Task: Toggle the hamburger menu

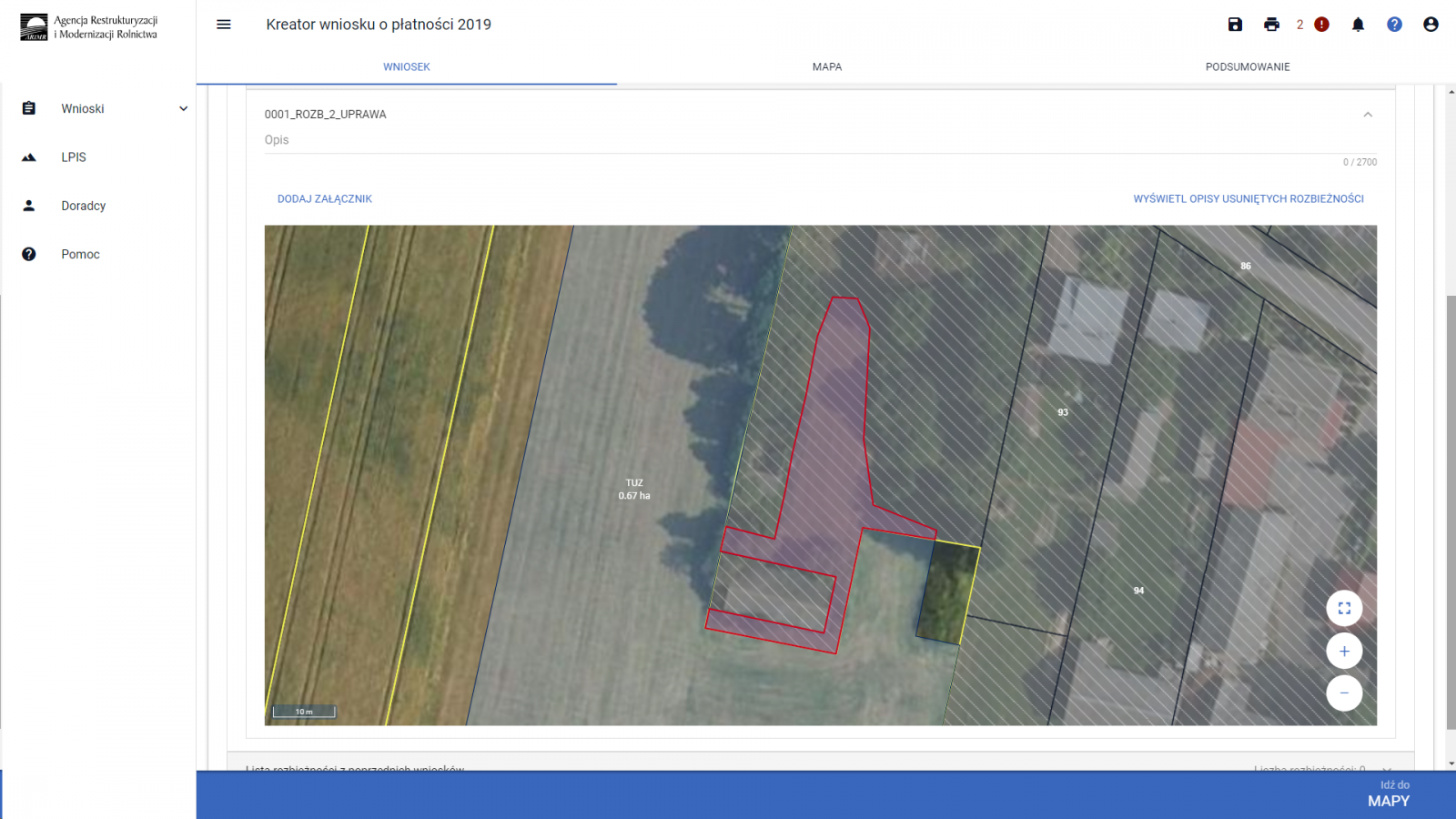Action: pyautogui.click(x=224, y=25)
